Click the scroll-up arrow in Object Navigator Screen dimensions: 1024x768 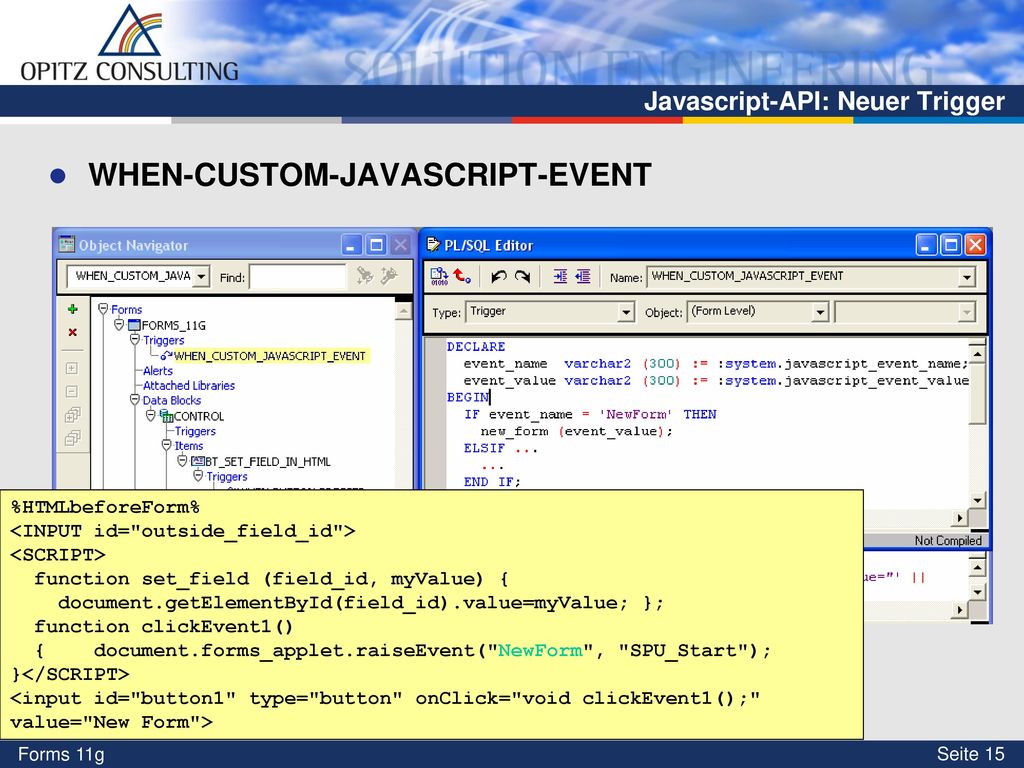404,312
